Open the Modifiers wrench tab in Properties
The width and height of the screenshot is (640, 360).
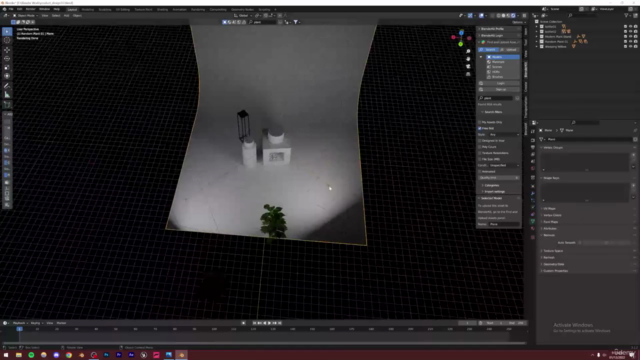click(533, 193)
